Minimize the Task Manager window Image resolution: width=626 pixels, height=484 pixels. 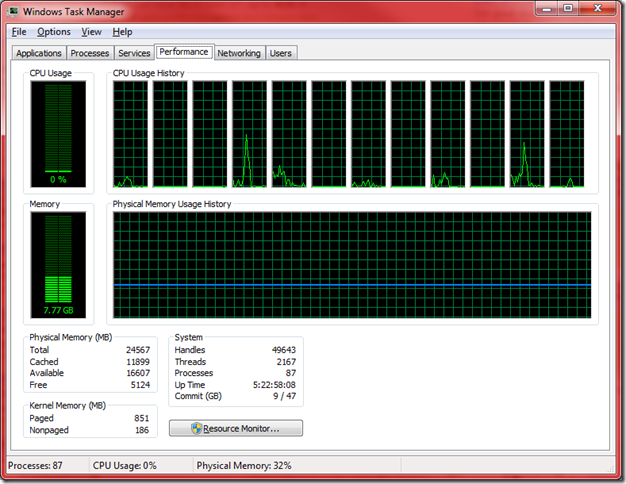tap(547, 8)
